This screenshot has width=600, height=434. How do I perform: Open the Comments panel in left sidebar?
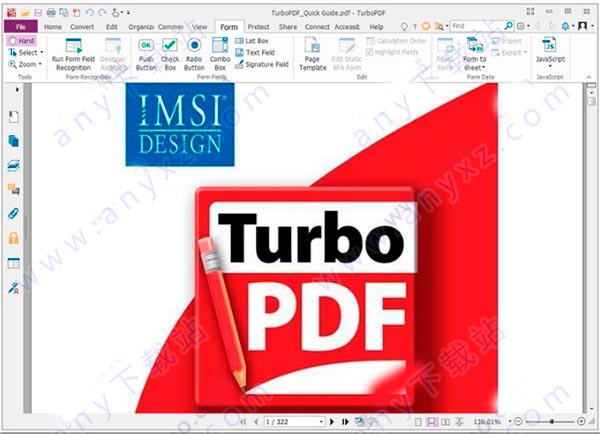14,189
